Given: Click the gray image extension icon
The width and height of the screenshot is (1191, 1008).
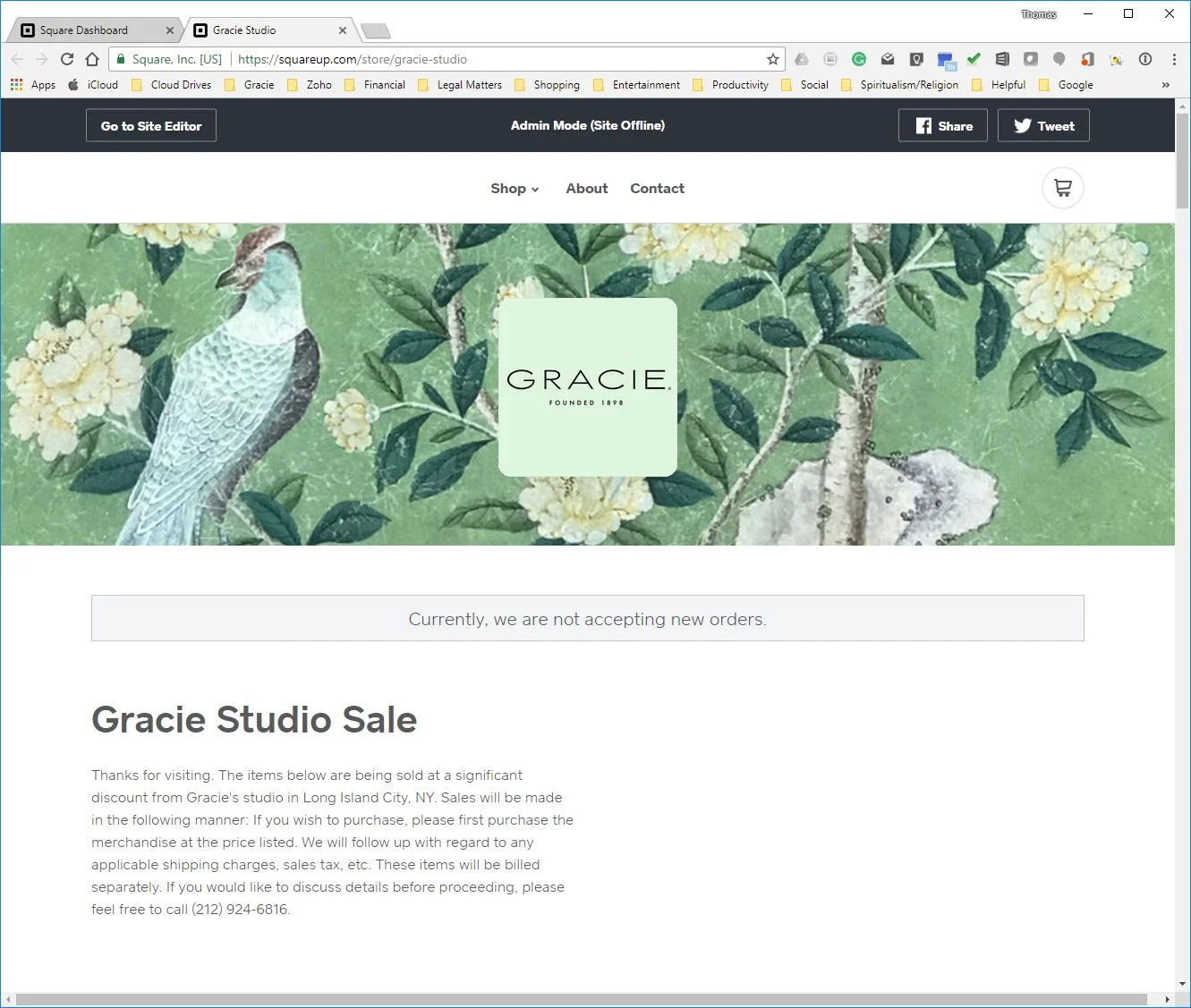Looking at the screenshot, I should coord(830,59).
